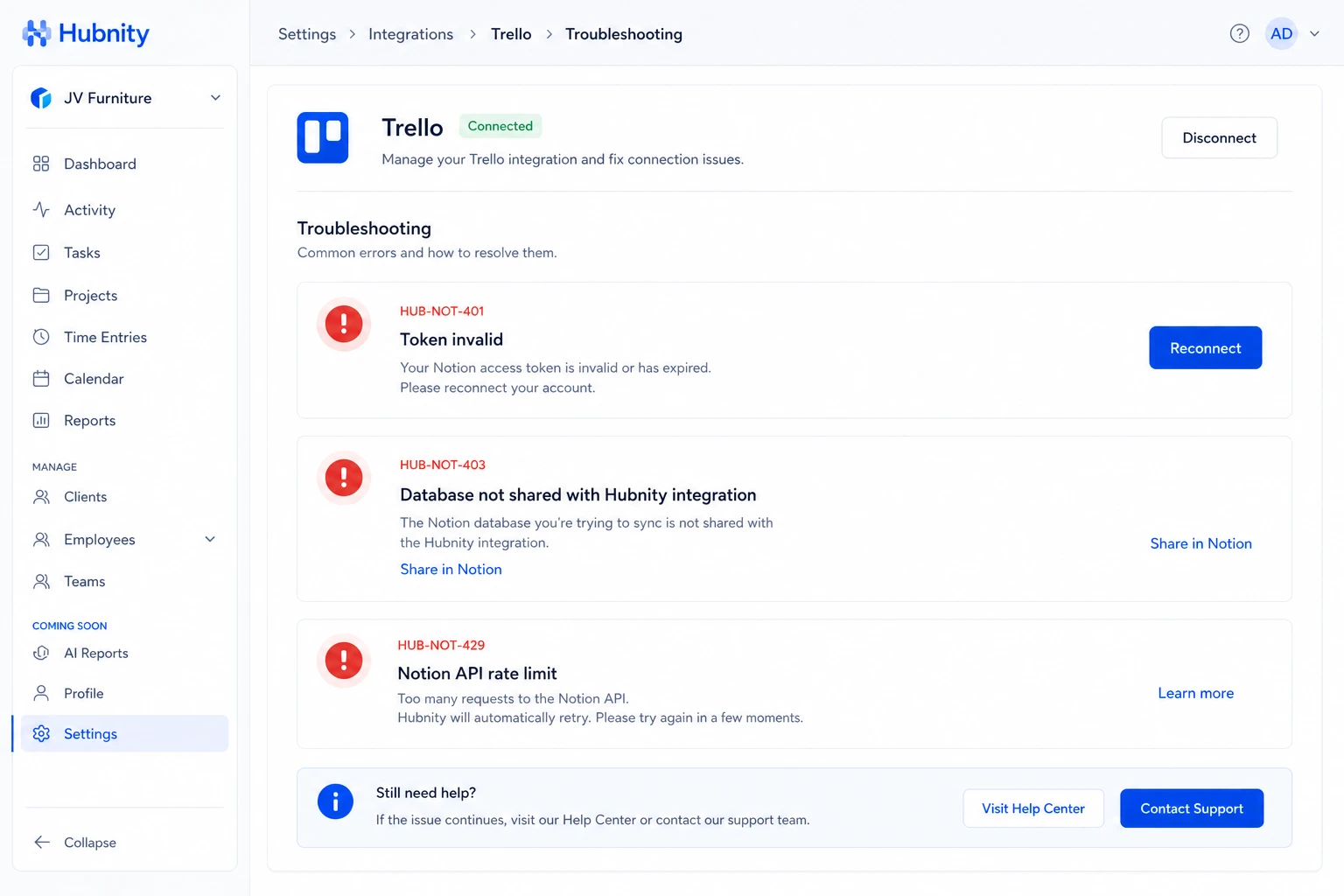This screenshot has width=1344, height=896.
Task: Open Calendar label in the sidebar
Action: [x=94, y=378]
